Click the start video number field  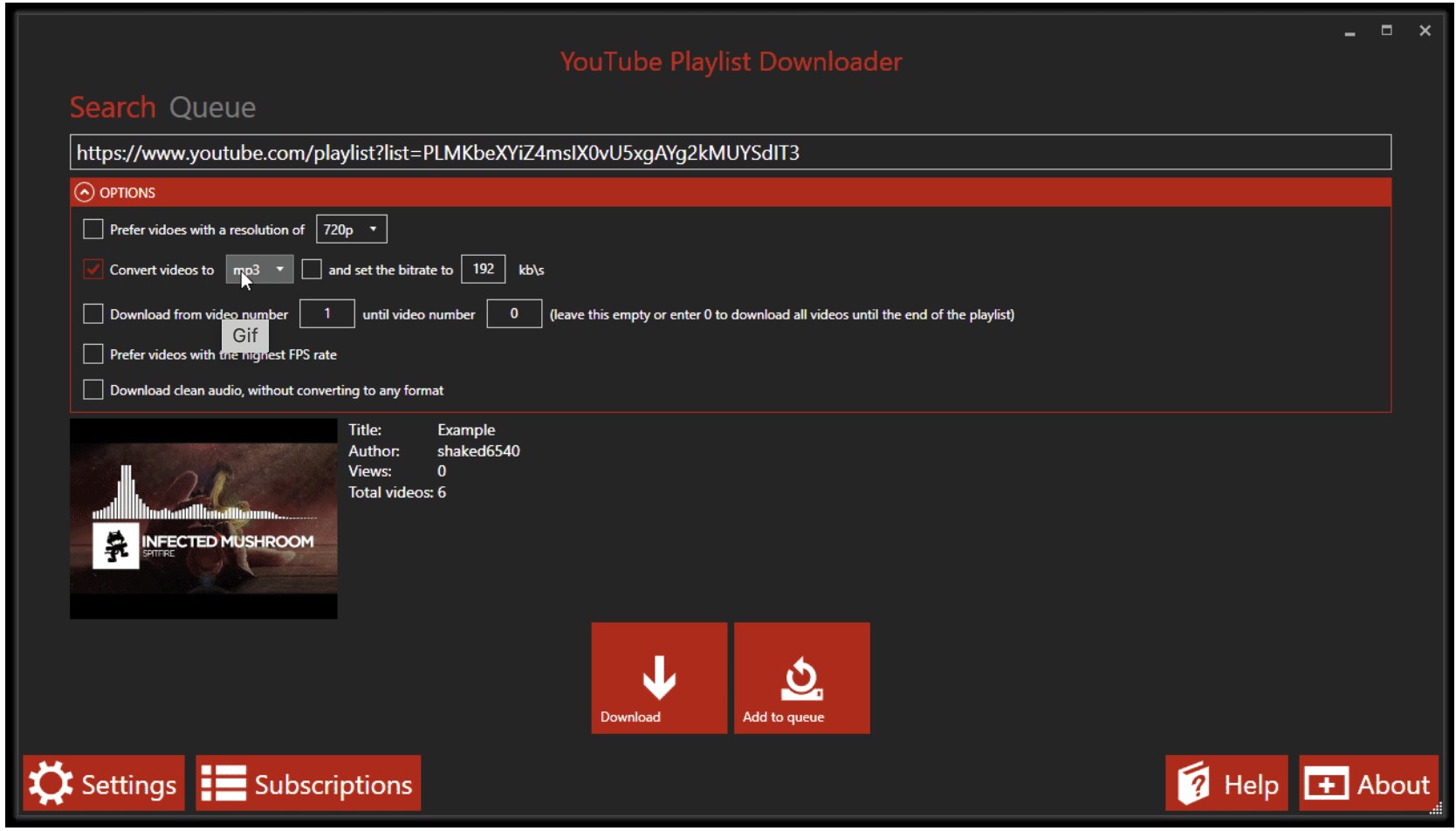pos(327,313)
